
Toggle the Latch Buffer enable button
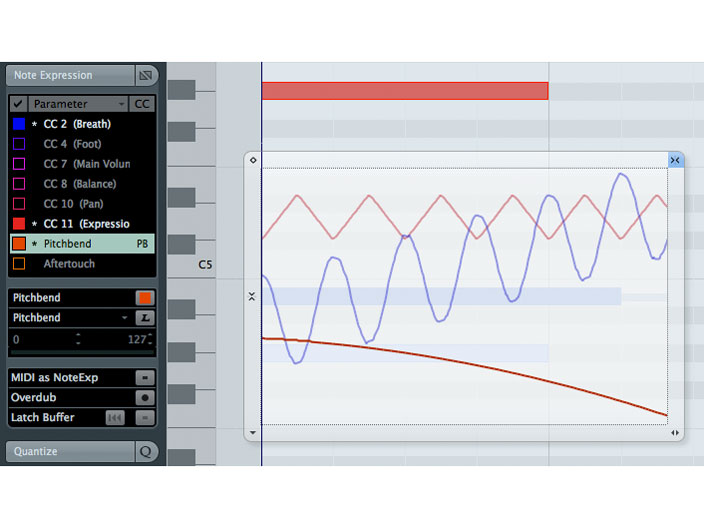145,418
